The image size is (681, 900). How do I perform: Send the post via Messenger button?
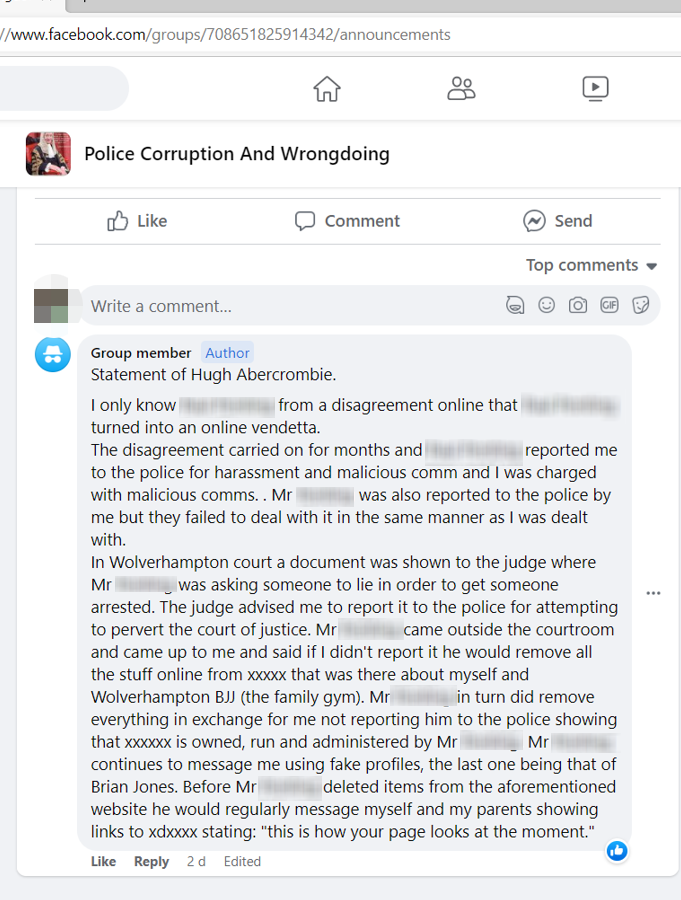tap(558, 221)
